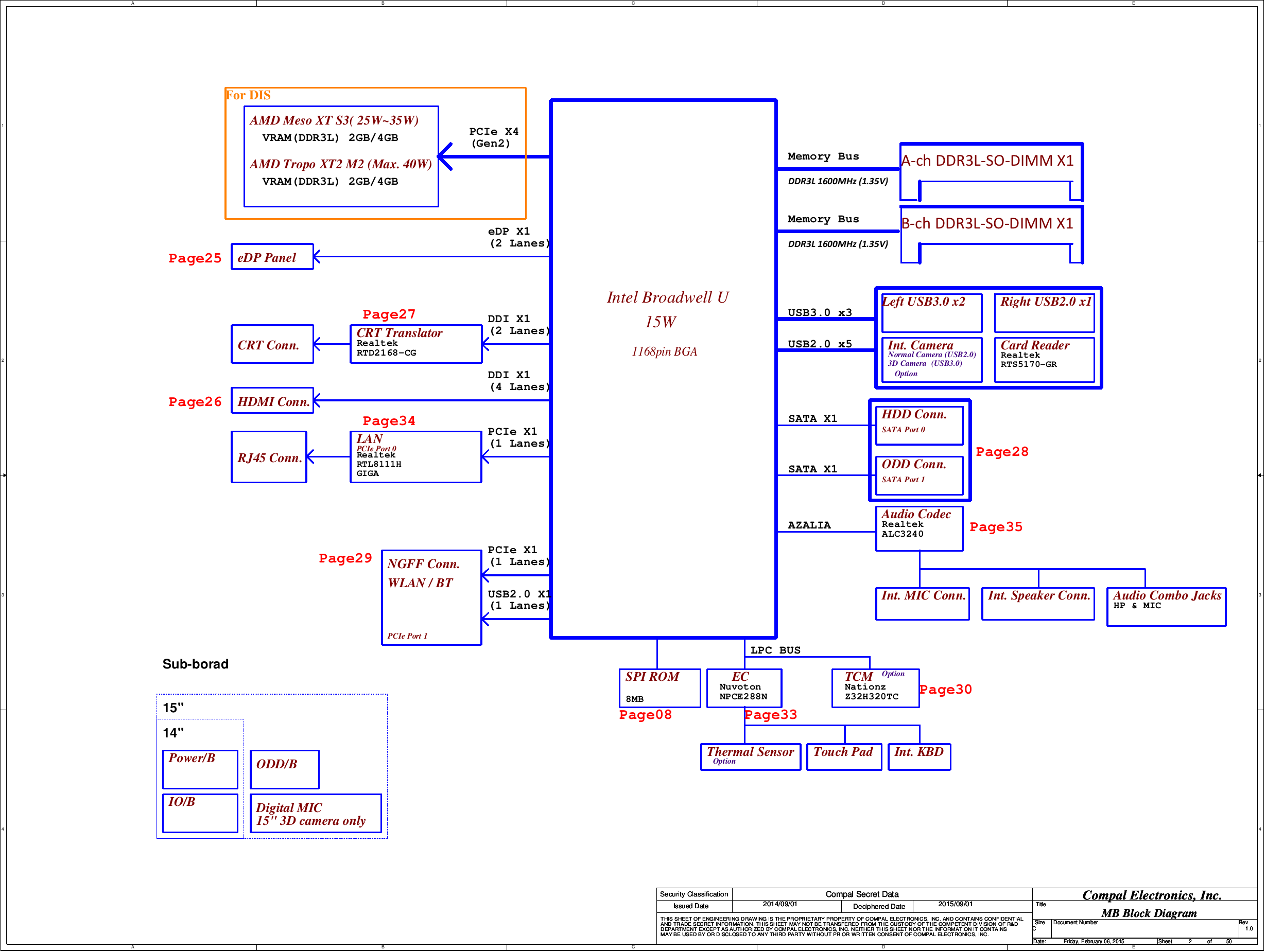
Task: Select the Digital MIC sub-board block
Action: pos(316,813)
